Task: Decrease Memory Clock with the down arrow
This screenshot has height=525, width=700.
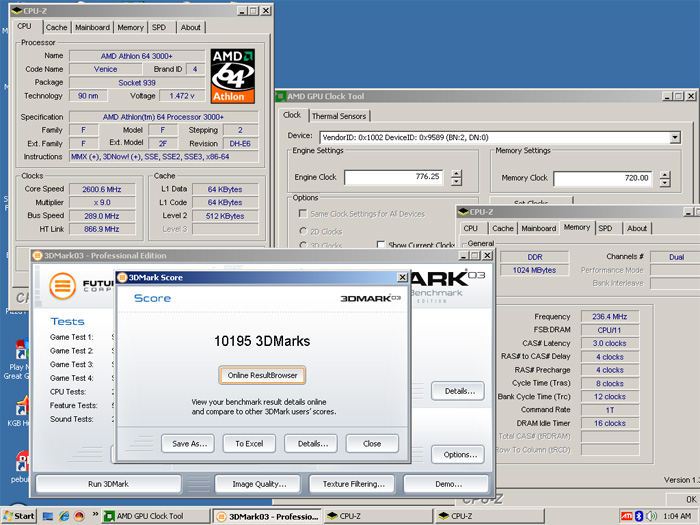Action: coord(665,183)
